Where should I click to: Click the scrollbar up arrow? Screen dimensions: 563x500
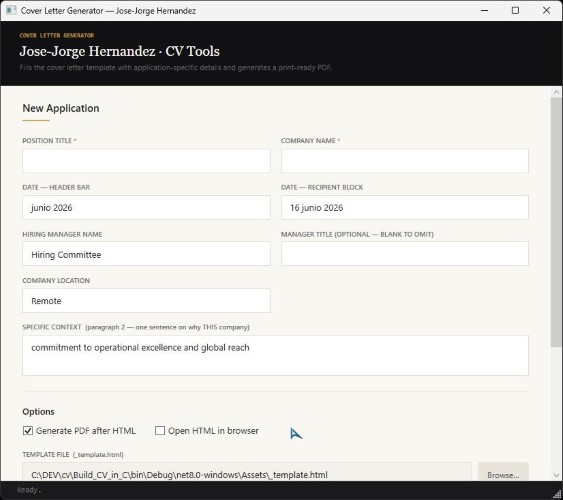[x=556, y=92]
